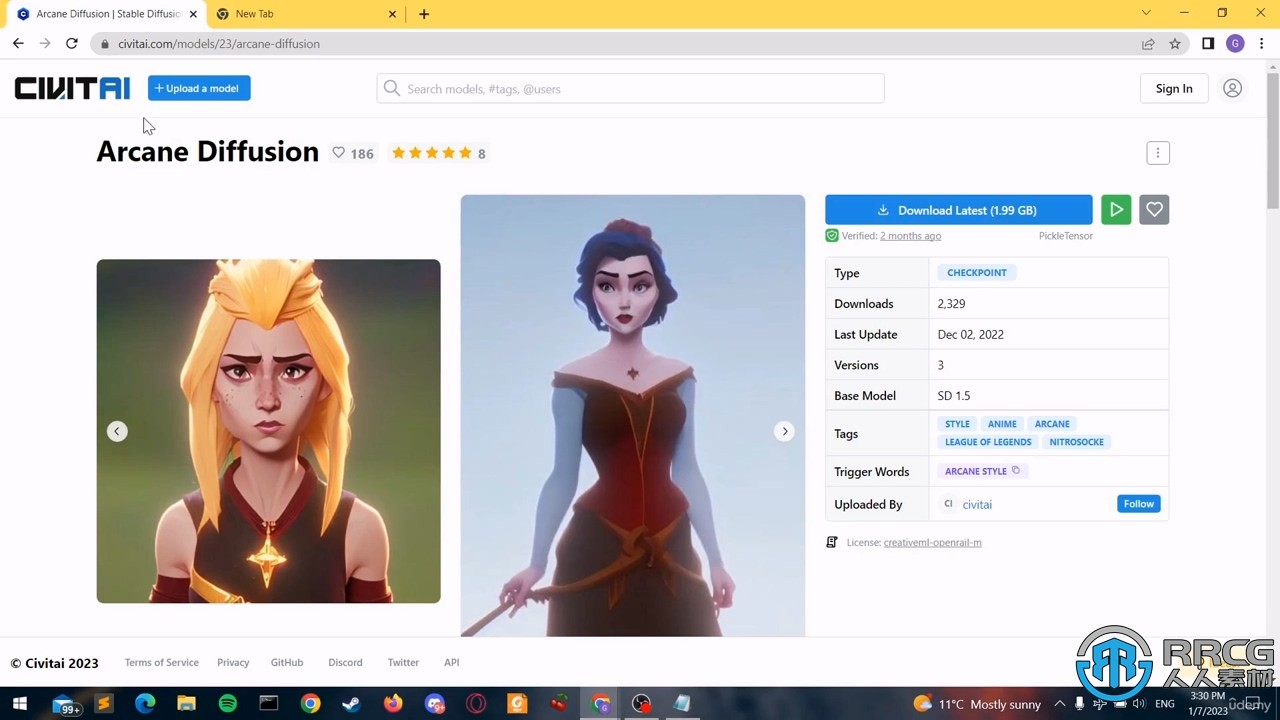The image size is (1280, 720).
Task: Open the dark-haired woman preview image
Action: (x=632, y=415)
